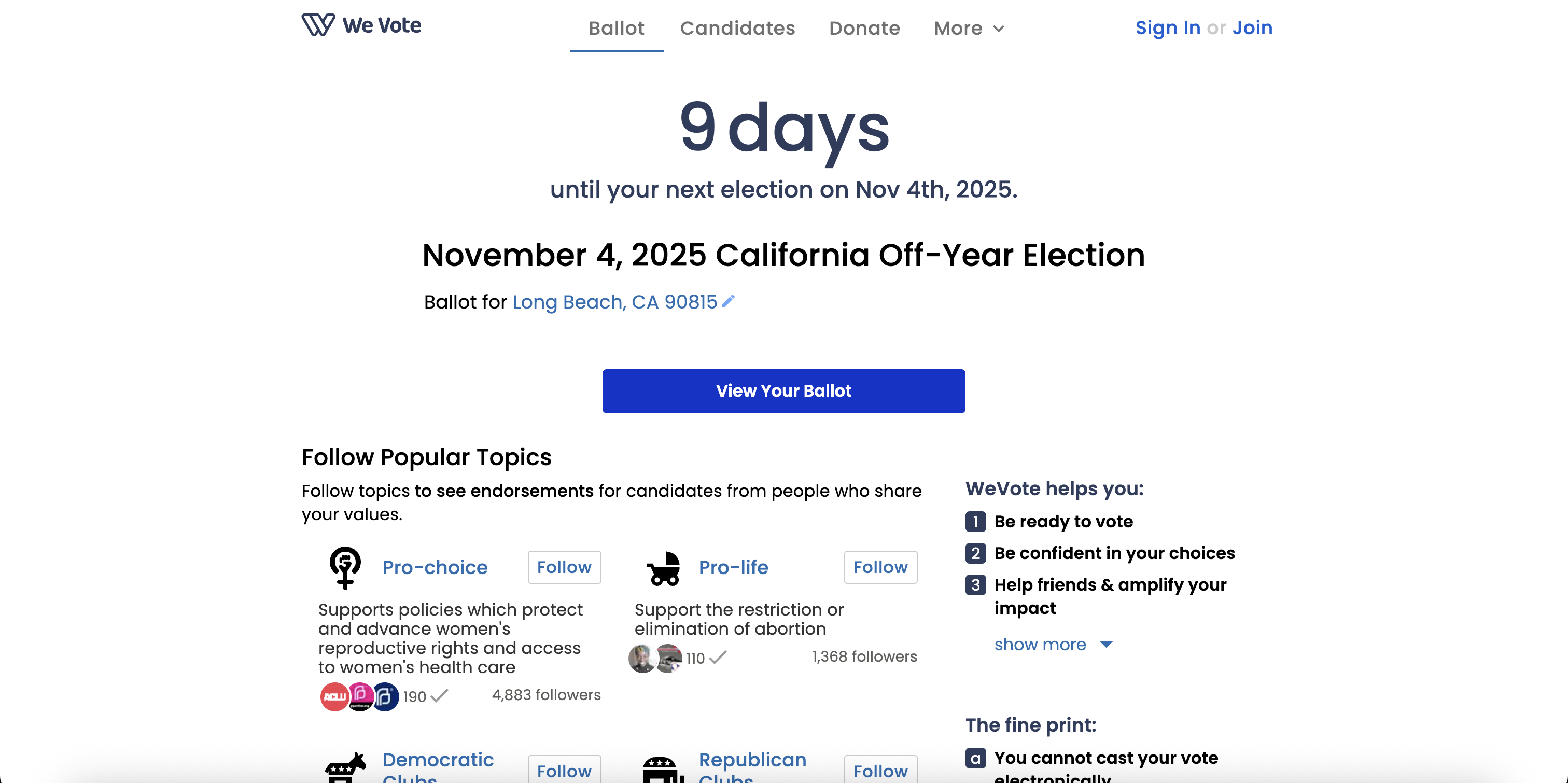Toggle Follow for Democratic Clubs
Image resolution: width=1568 pixels, height=783 pixels.
[564, 771]
